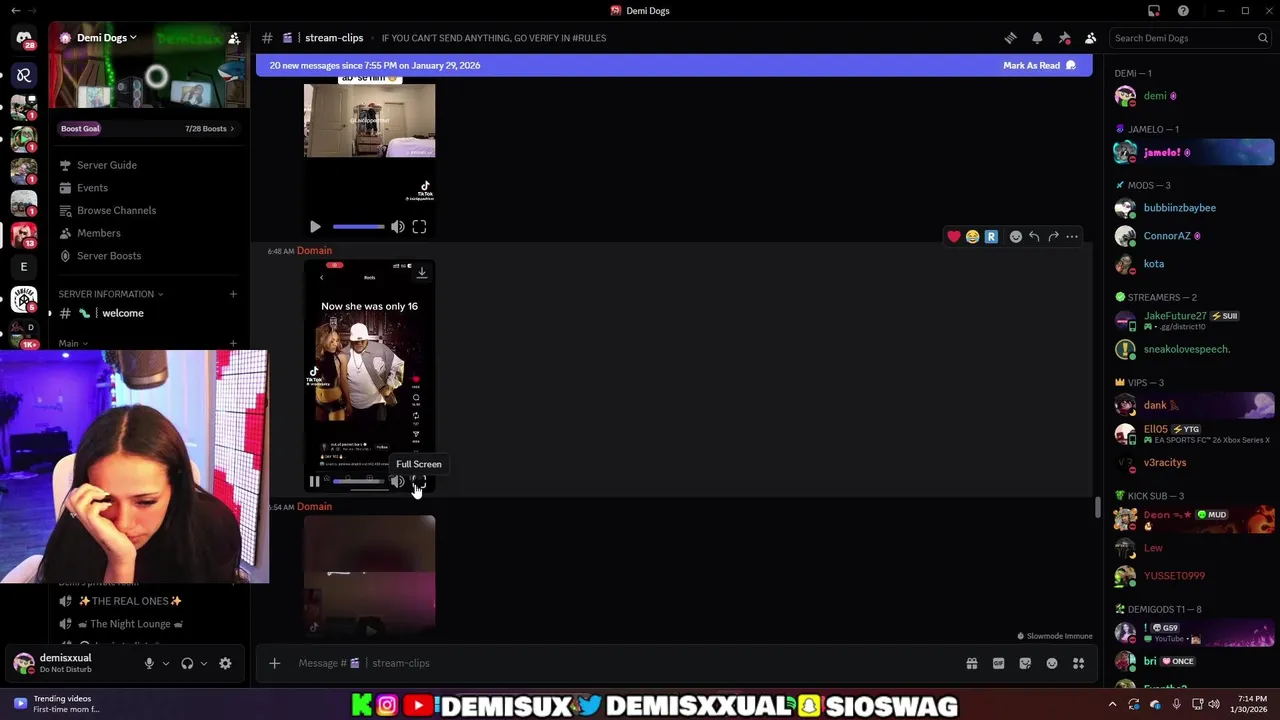
Task: Open the Discord inbox icon
Action: (x=1154, y=11)
